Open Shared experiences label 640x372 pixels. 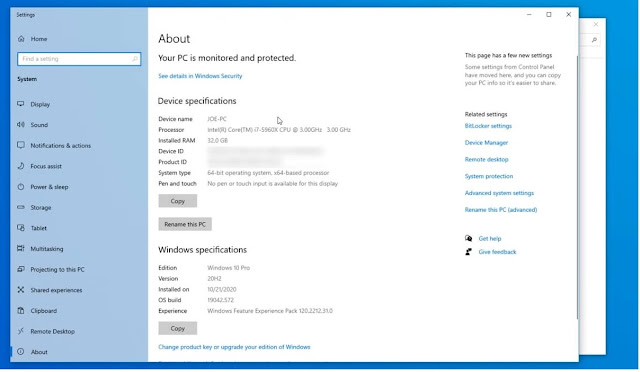point(56,290)
